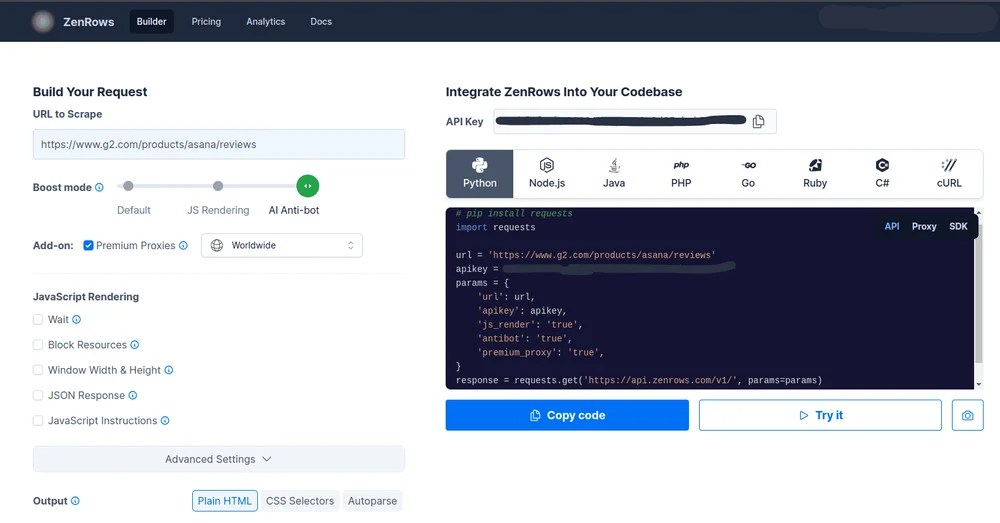Show info for JSON Response
The image size is (1000, 523).
(x=133, y=395)
